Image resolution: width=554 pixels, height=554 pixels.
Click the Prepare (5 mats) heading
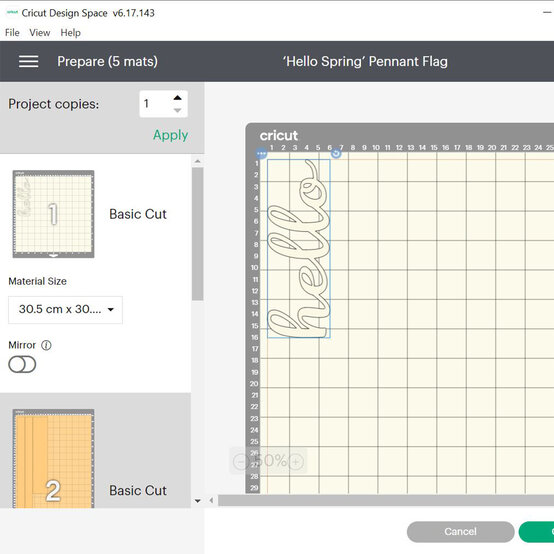coord(107,61)
